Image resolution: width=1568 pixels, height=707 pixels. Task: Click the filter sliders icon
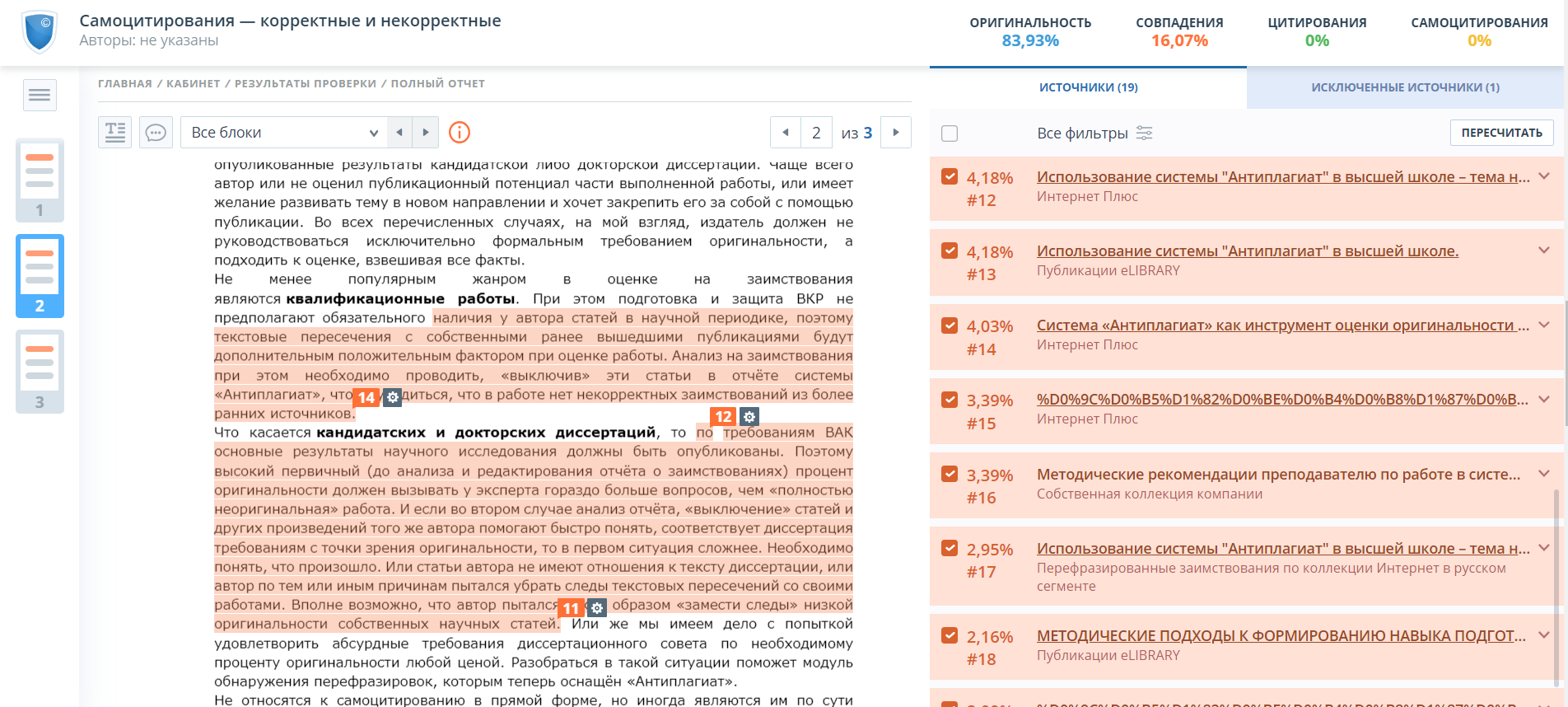coord(1145,133)
